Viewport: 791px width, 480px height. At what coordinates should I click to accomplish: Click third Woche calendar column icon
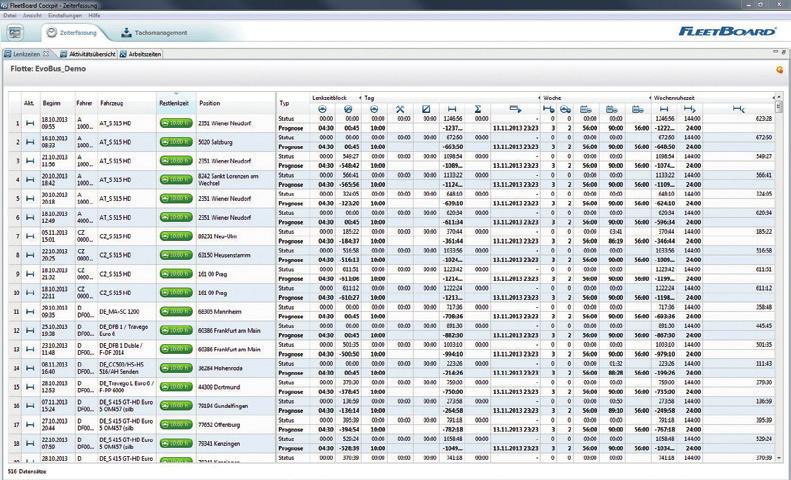point(638,109)
